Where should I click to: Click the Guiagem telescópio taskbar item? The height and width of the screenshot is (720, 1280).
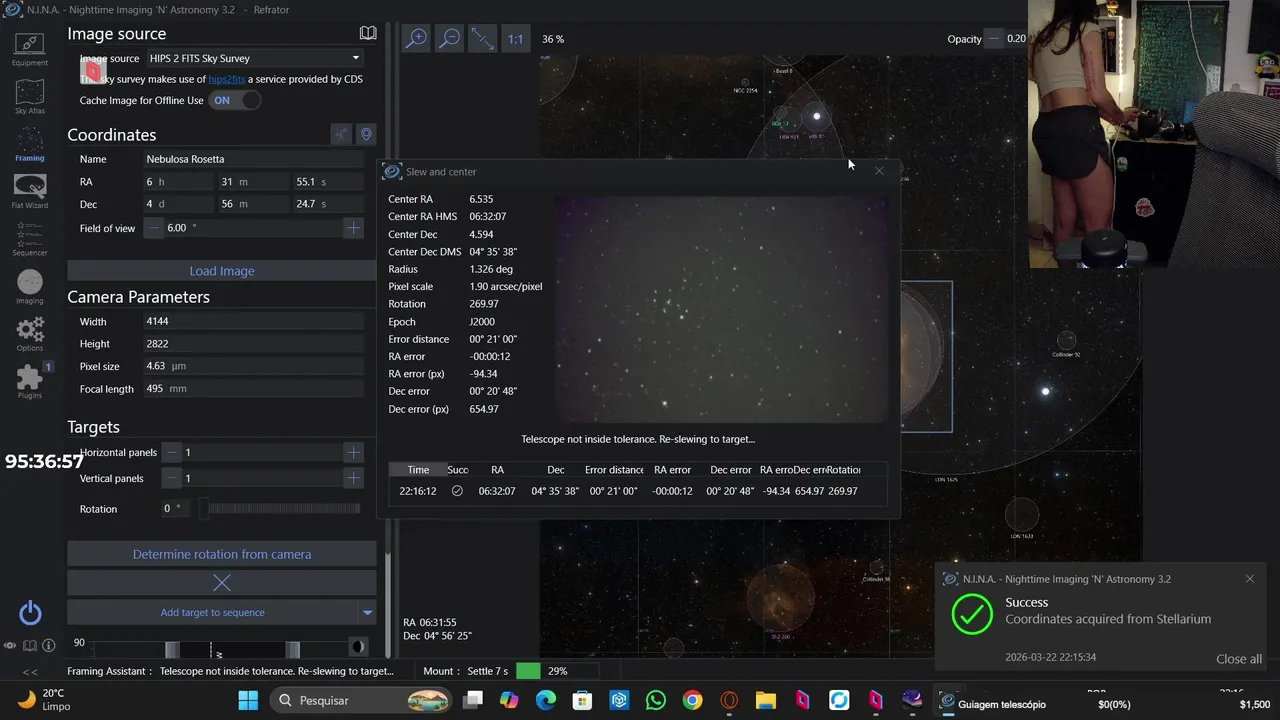[x=992, y=704]
